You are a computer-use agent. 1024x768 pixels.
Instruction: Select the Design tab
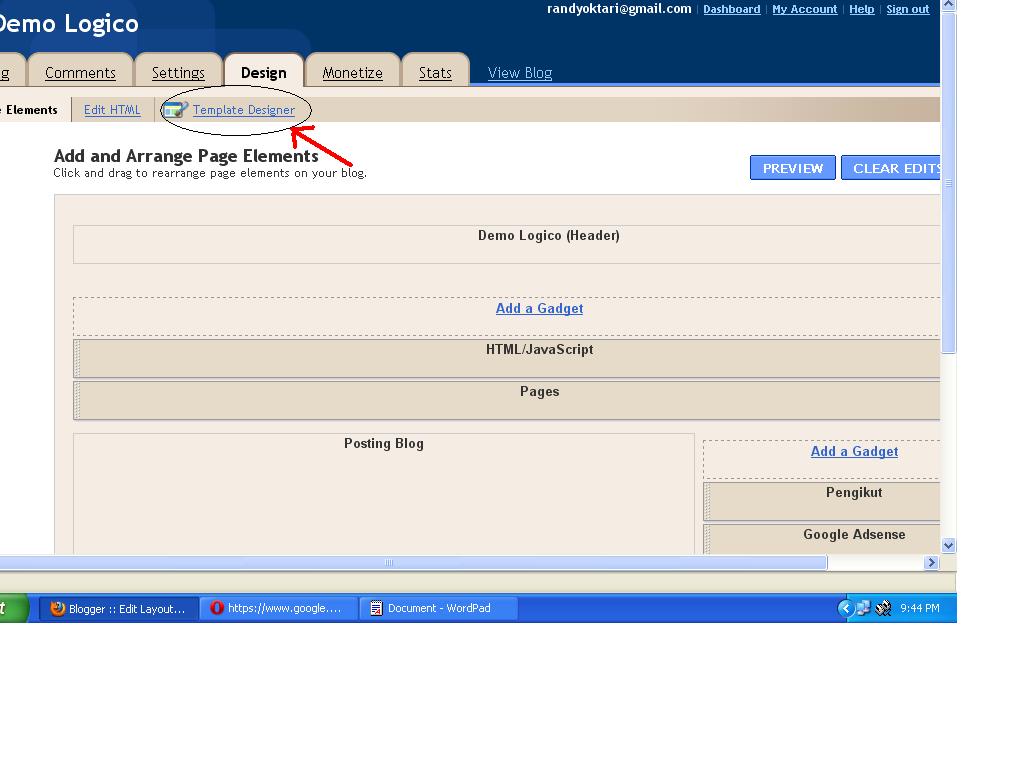coord(264,72)
